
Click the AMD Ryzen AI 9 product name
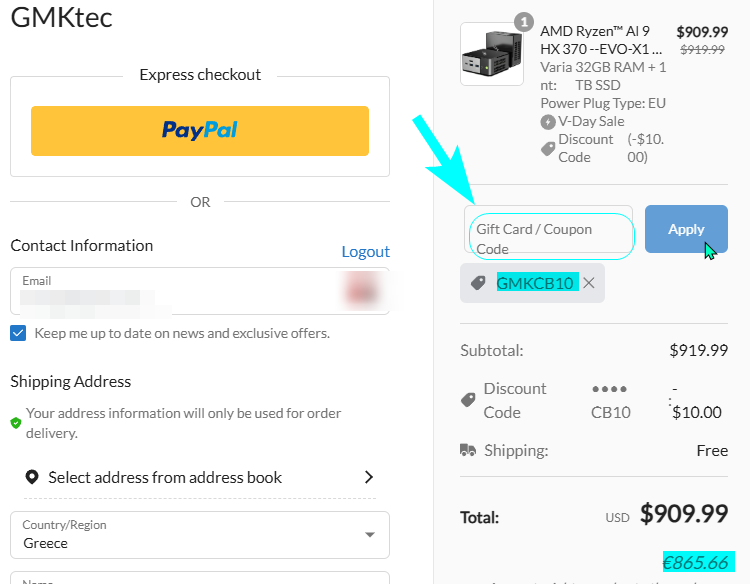tap(601, 40)
